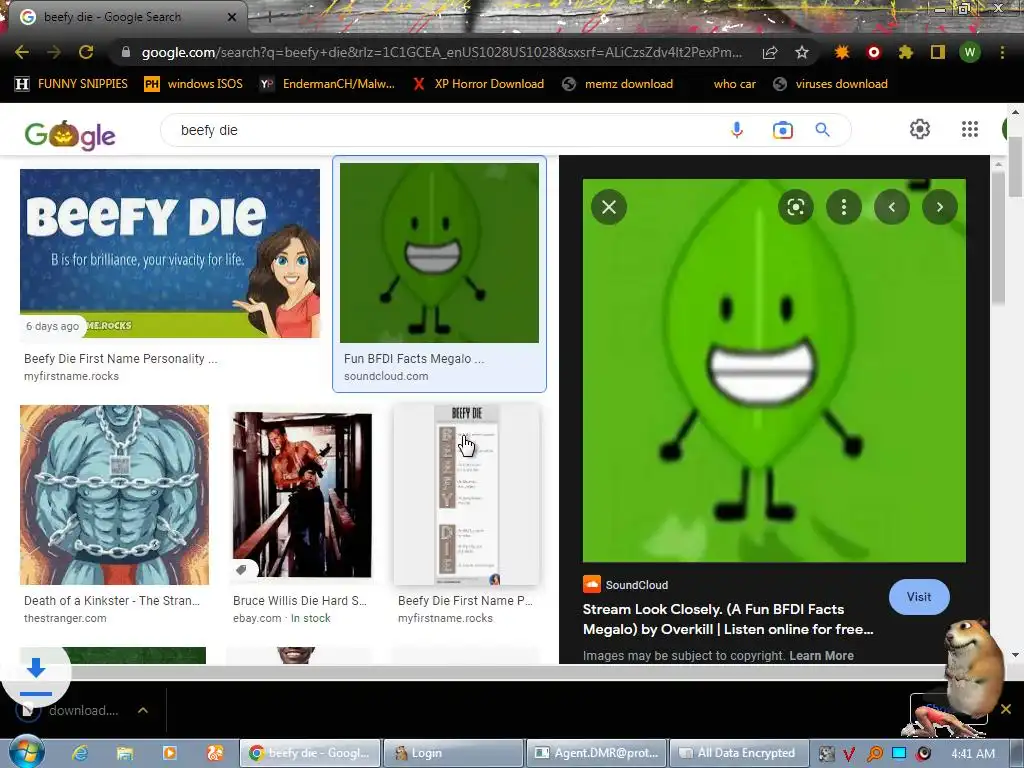The width and height of the screenshot is (1024, 768).
Task: Click the Learn More copyright link
Action: click(821, 656)
